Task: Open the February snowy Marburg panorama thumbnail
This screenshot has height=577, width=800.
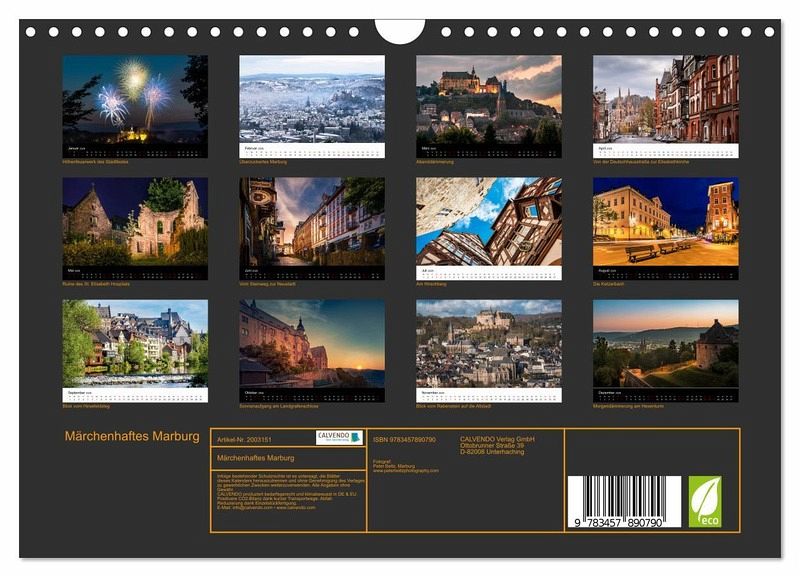Action: 312,99
